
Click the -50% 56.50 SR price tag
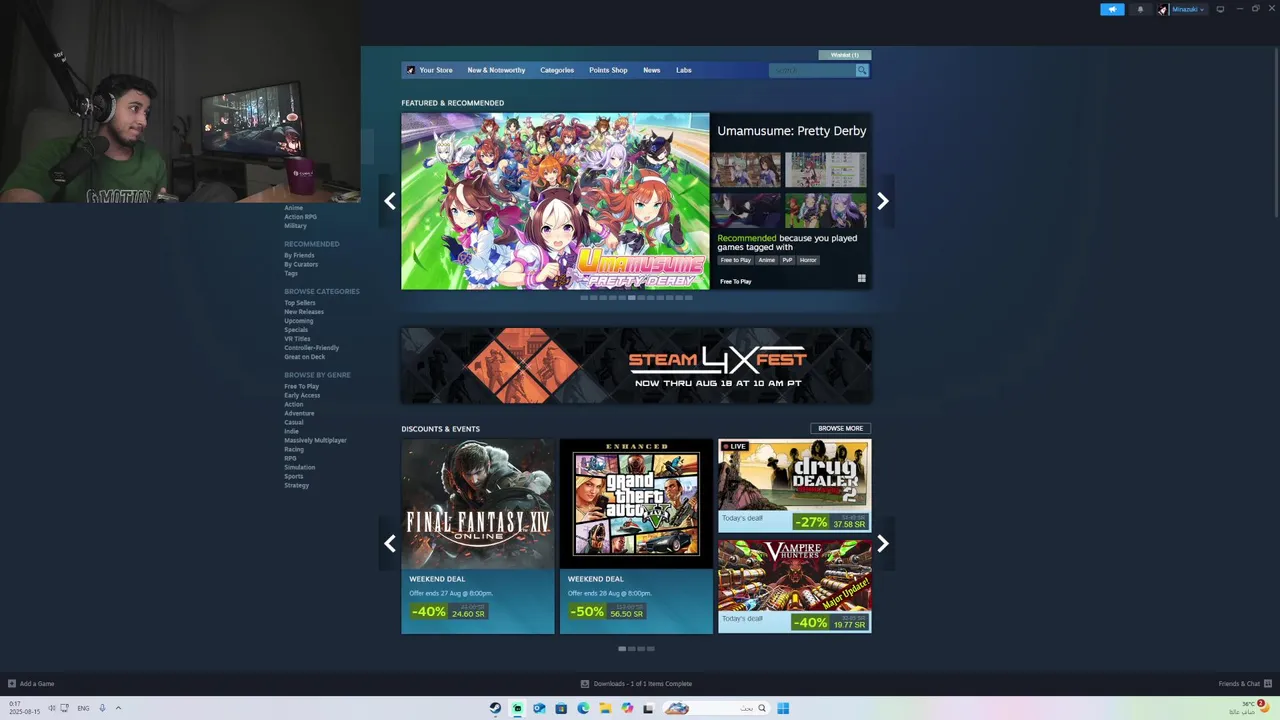tap(607, 611)
